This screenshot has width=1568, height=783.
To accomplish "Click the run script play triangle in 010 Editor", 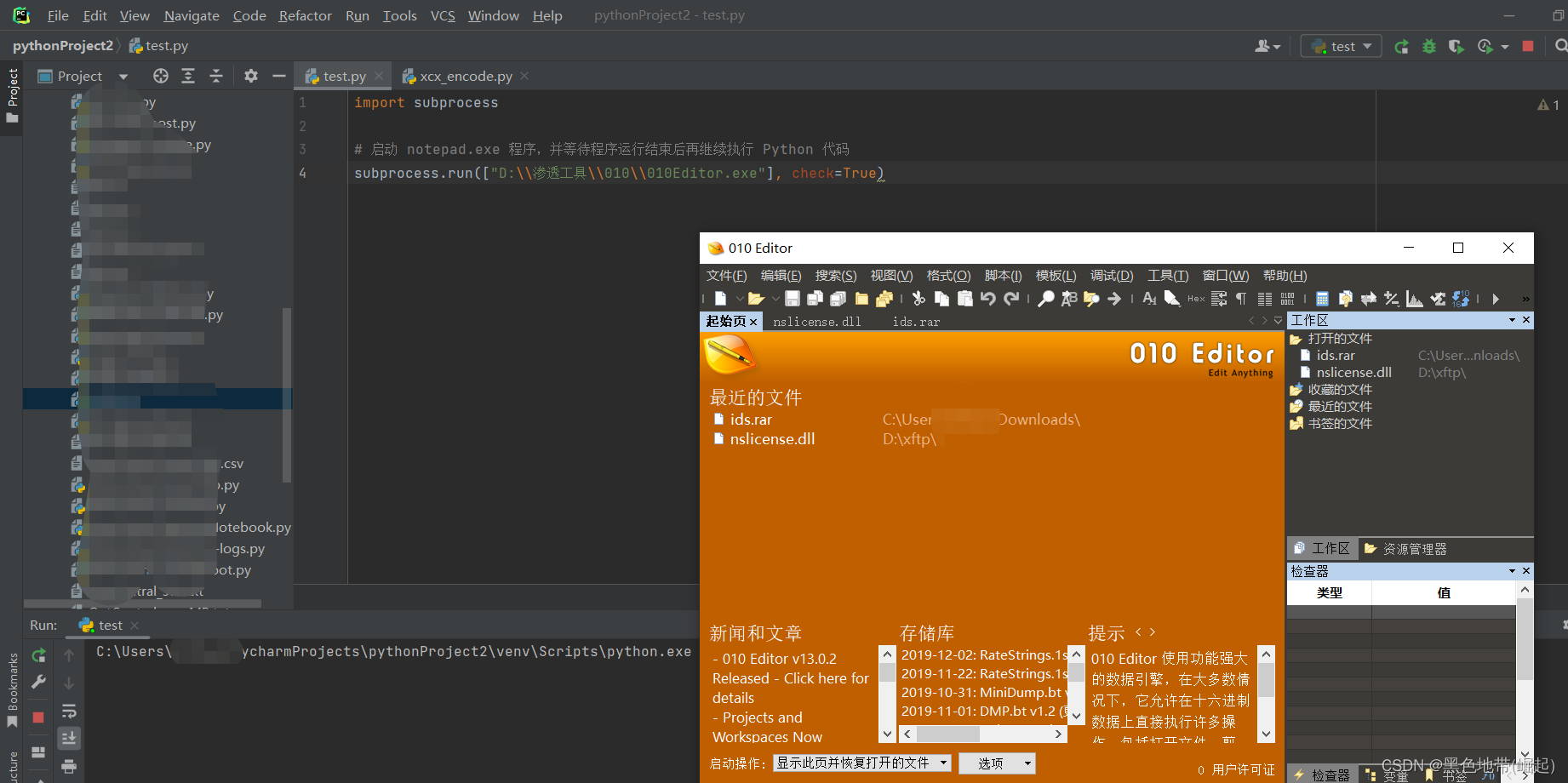I will pos(1496,299).
